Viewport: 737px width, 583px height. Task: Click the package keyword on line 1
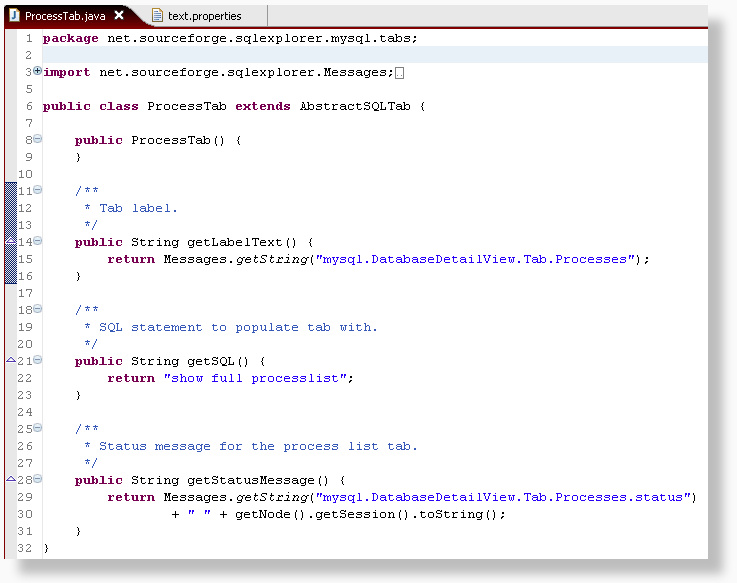71,39
